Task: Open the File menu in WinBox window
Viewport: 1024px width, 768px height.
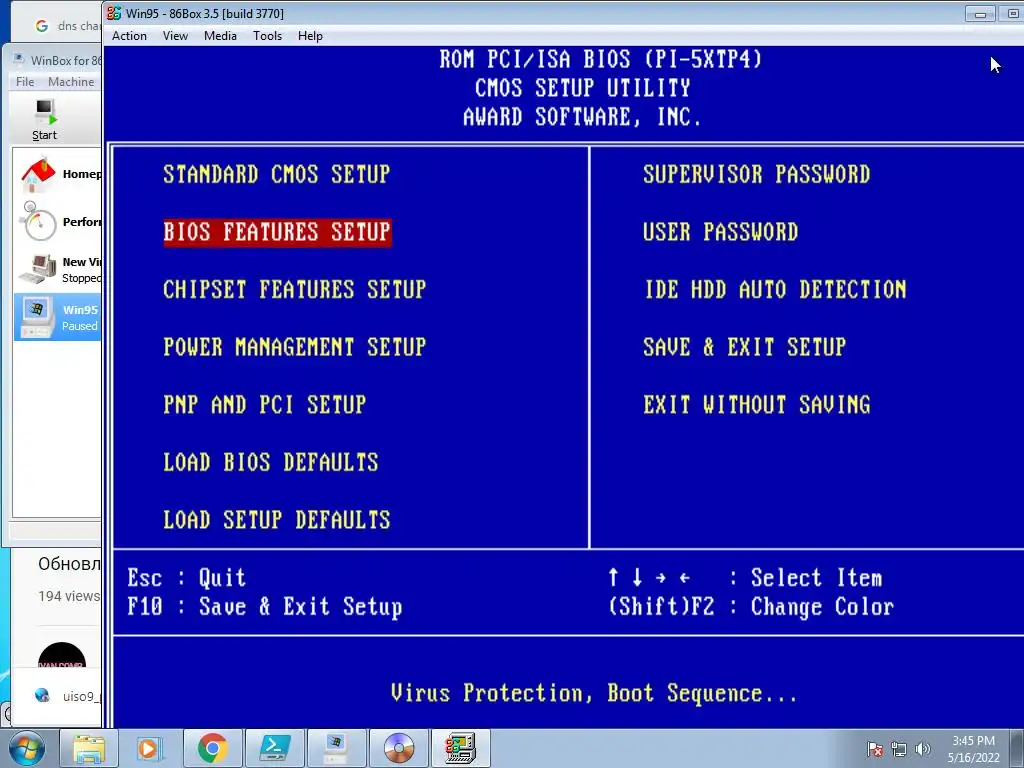Action: pos(25,82)
